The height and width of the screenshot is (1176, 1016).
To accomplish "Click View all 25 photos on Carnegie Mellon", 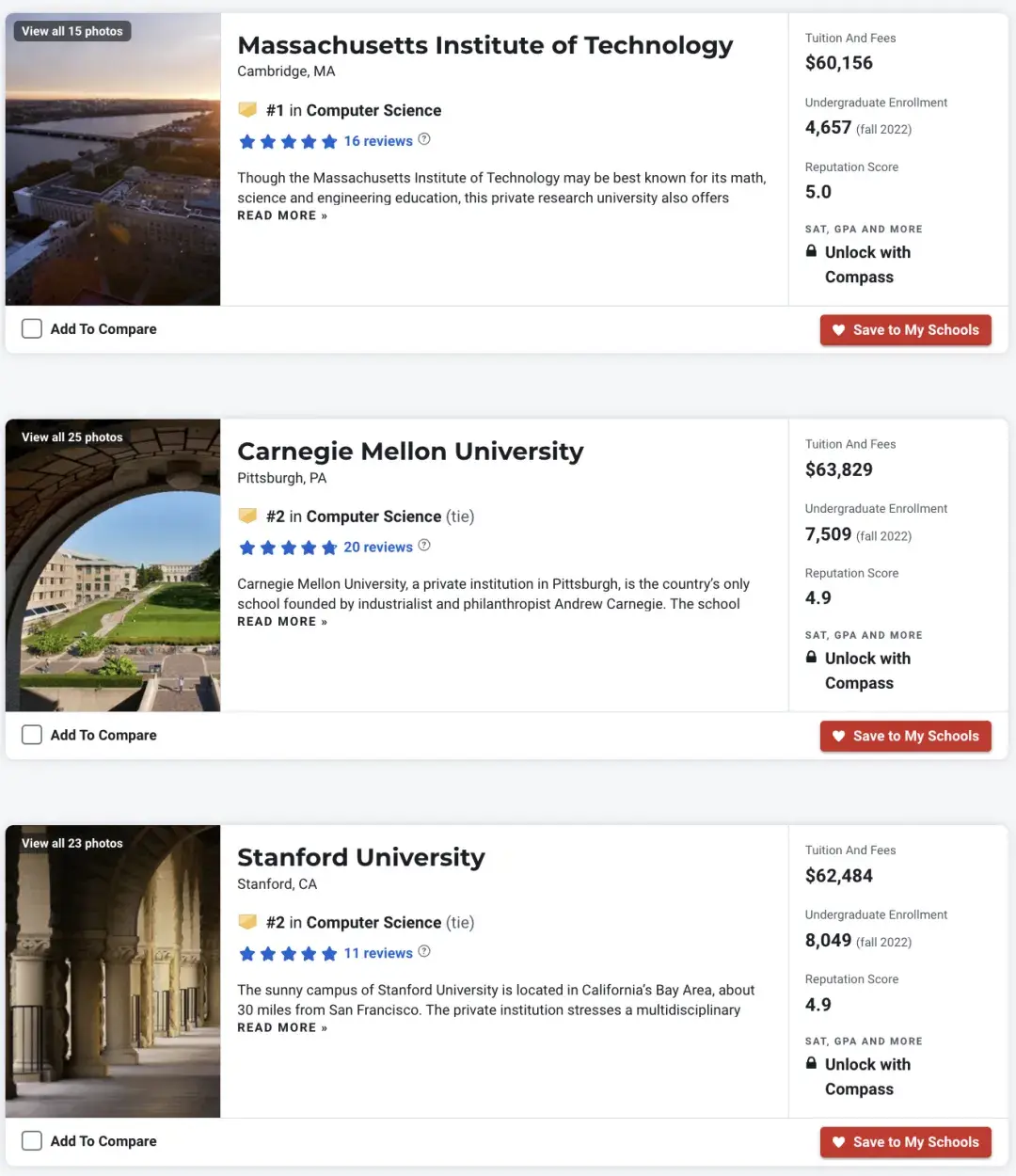I will pyautogui.click(x=72, y=437).
